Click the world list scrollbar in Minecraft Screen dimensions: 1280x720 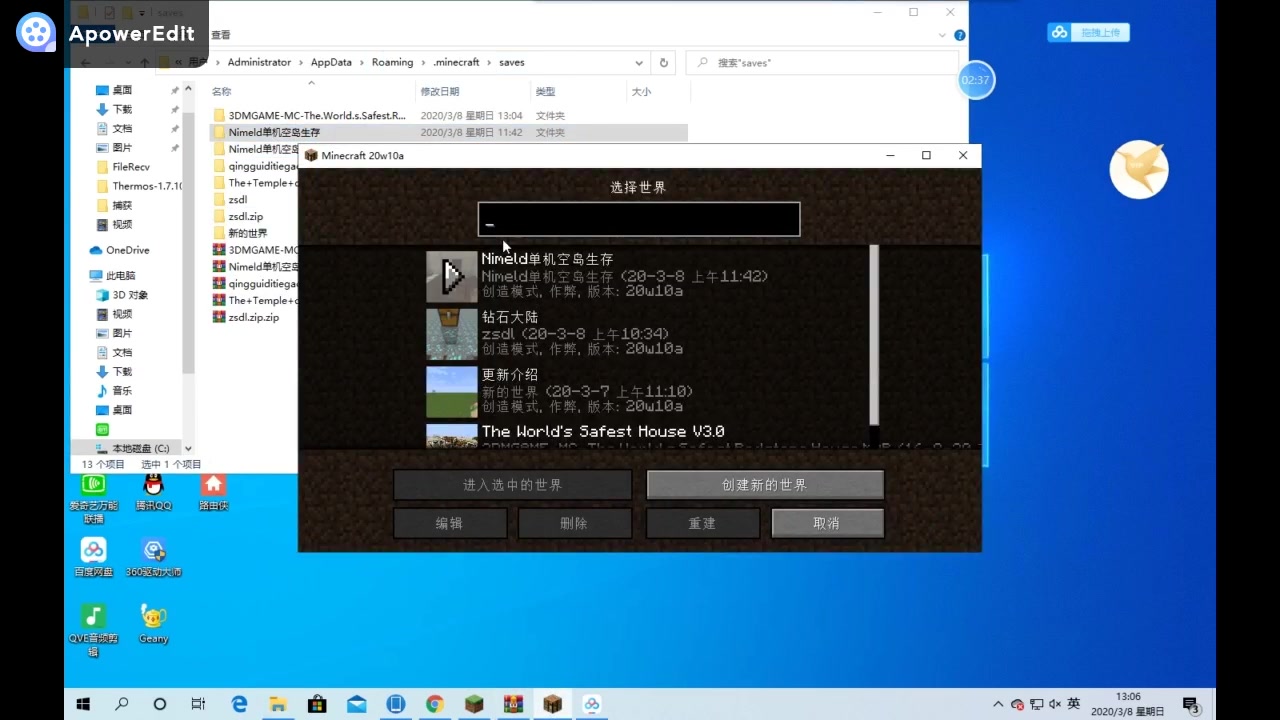pyautogui.click(x=873, y=335)
